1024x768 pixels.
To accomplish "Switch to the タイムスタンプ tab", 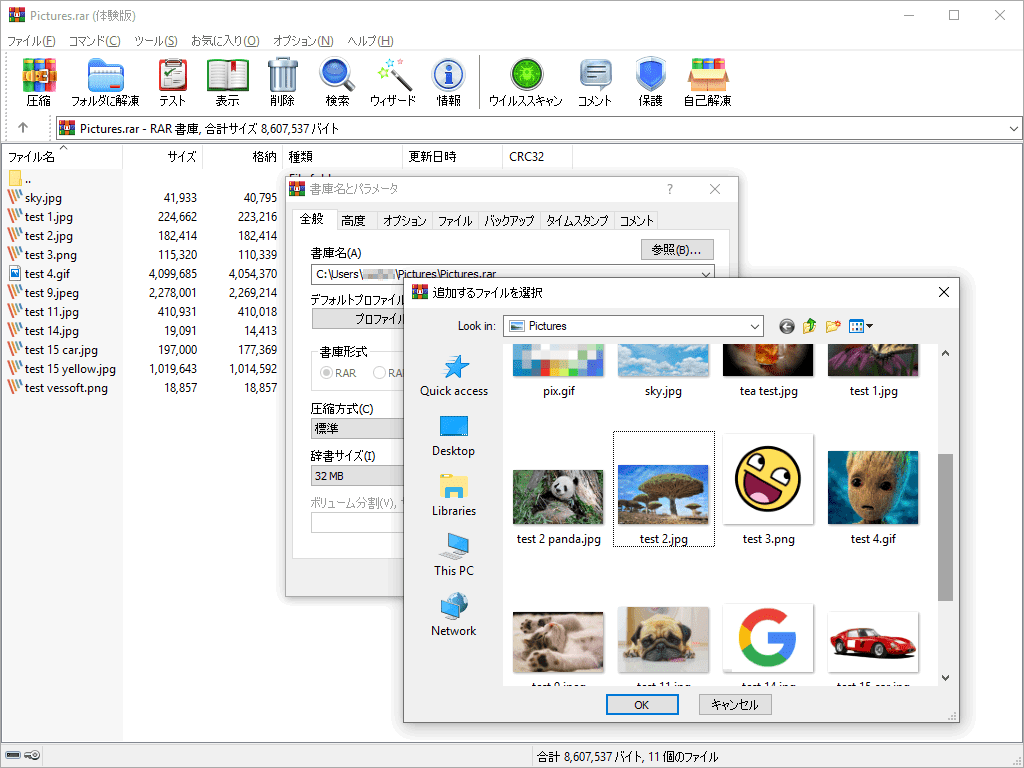I will click(x=577, y=221).
